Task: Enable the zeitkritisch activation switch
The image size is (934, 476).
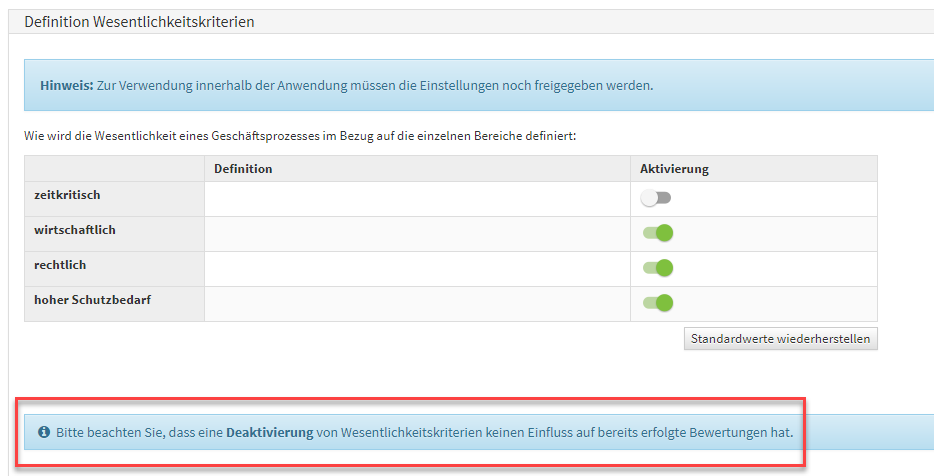Action: 657,198
